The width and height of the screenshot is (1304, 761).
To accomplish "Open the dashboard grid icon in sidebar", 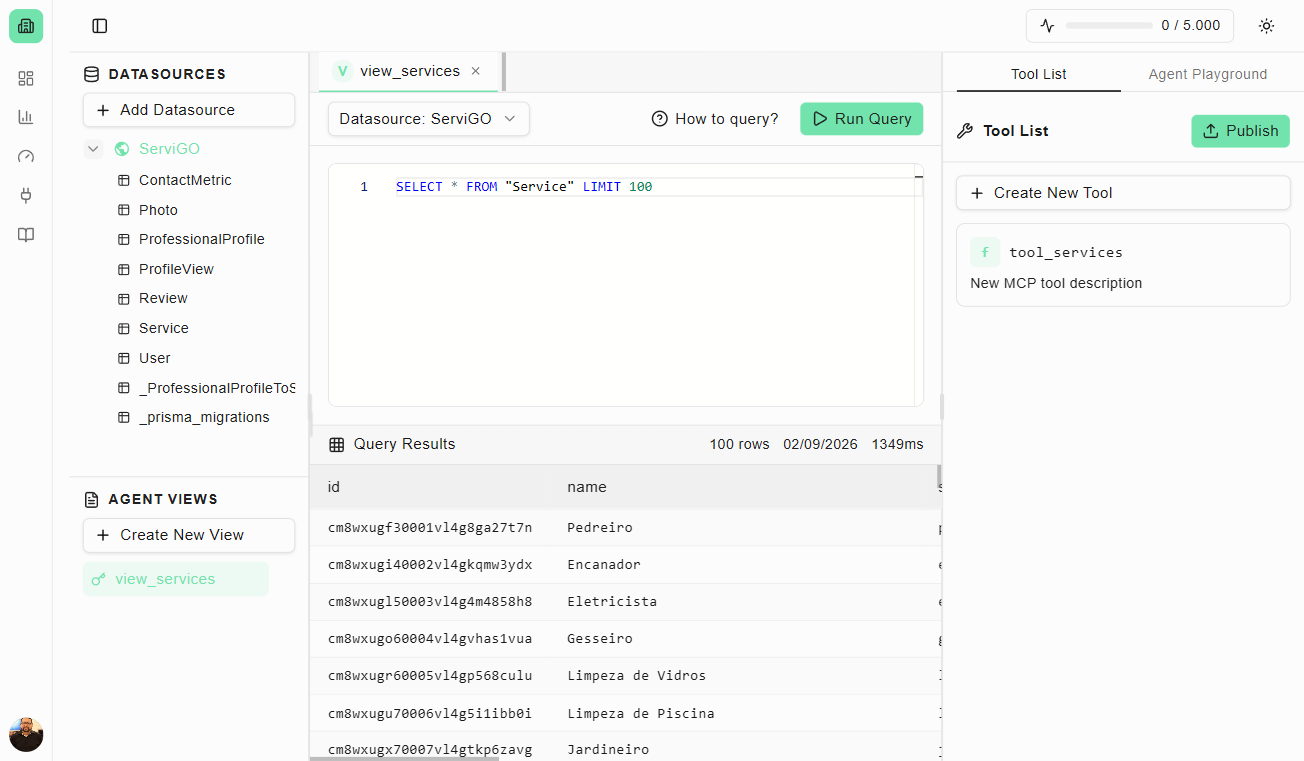I will pyautogui.click(x=26, y=78).
